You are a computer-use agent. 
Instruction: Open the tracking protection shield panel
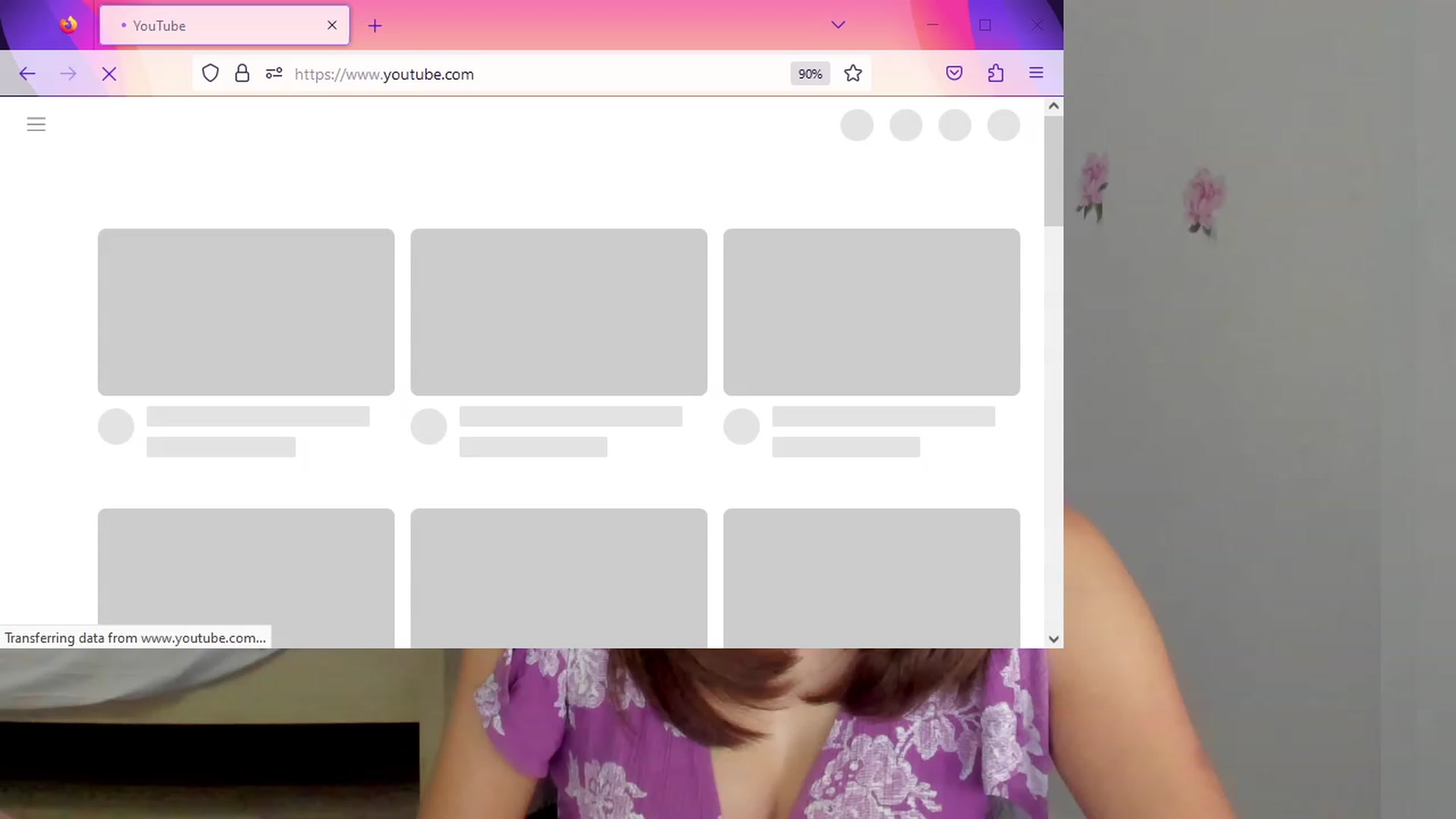pos(210,74)
